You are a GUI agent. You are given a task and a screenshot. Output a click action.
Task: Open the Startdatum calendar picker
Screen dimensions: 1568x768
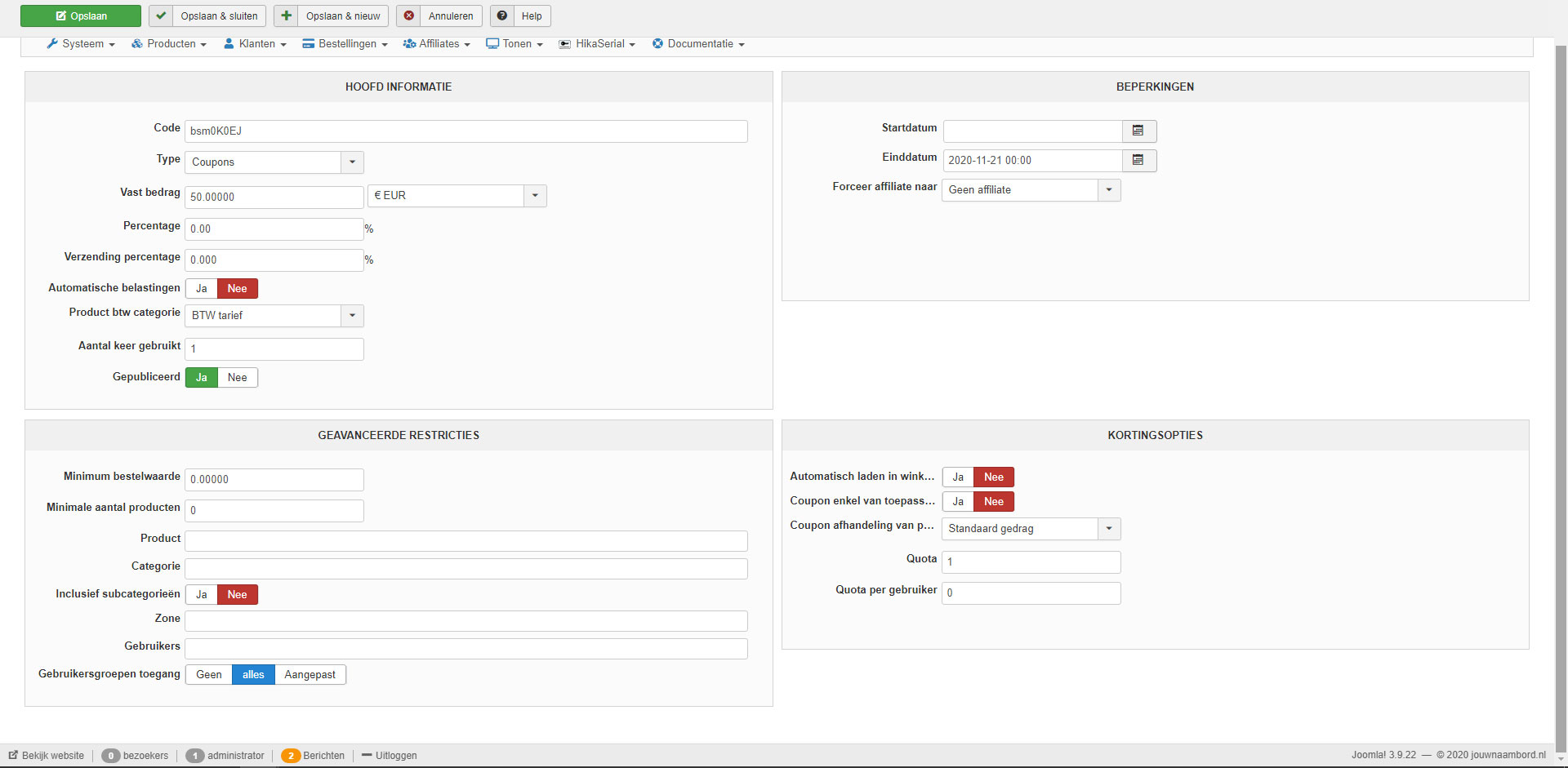point(1138,131)
